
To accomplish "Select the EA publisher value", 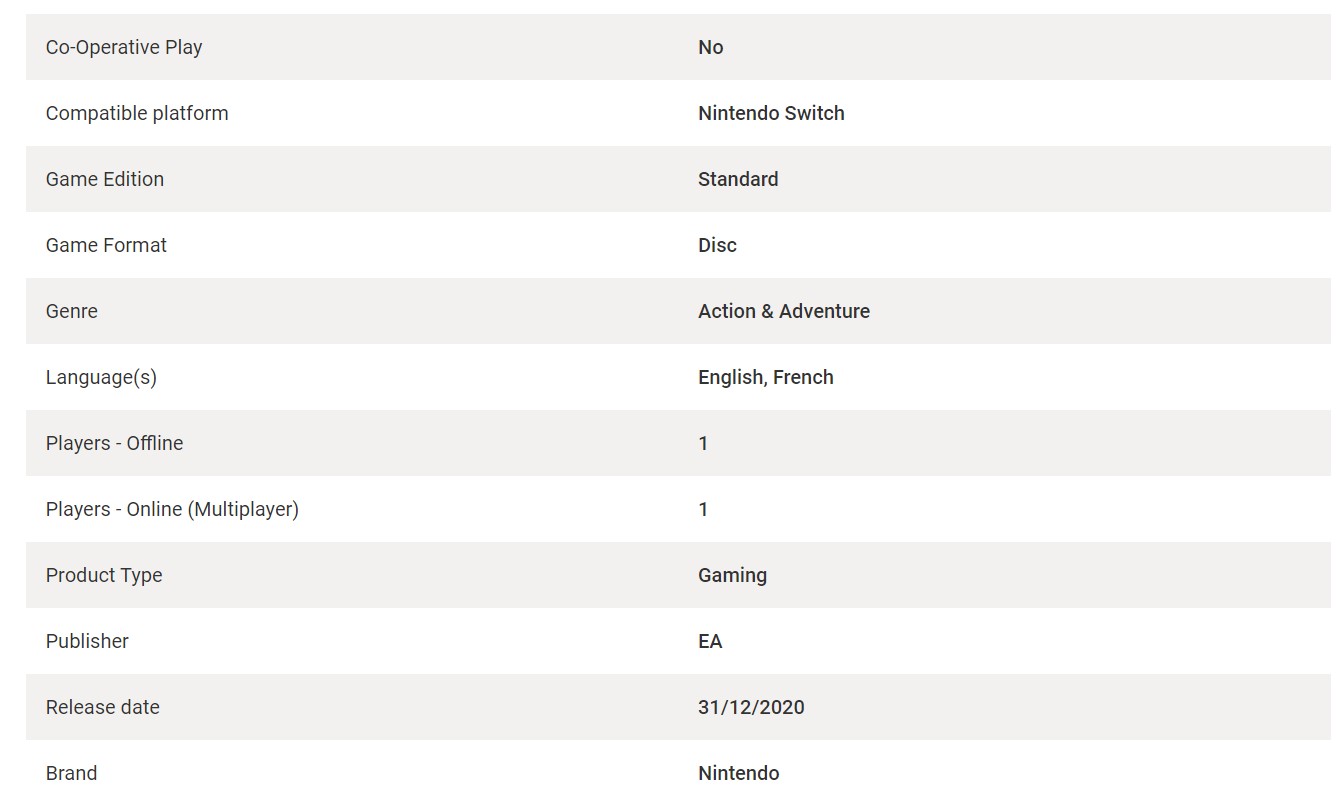I will click(x=710, y=641).
